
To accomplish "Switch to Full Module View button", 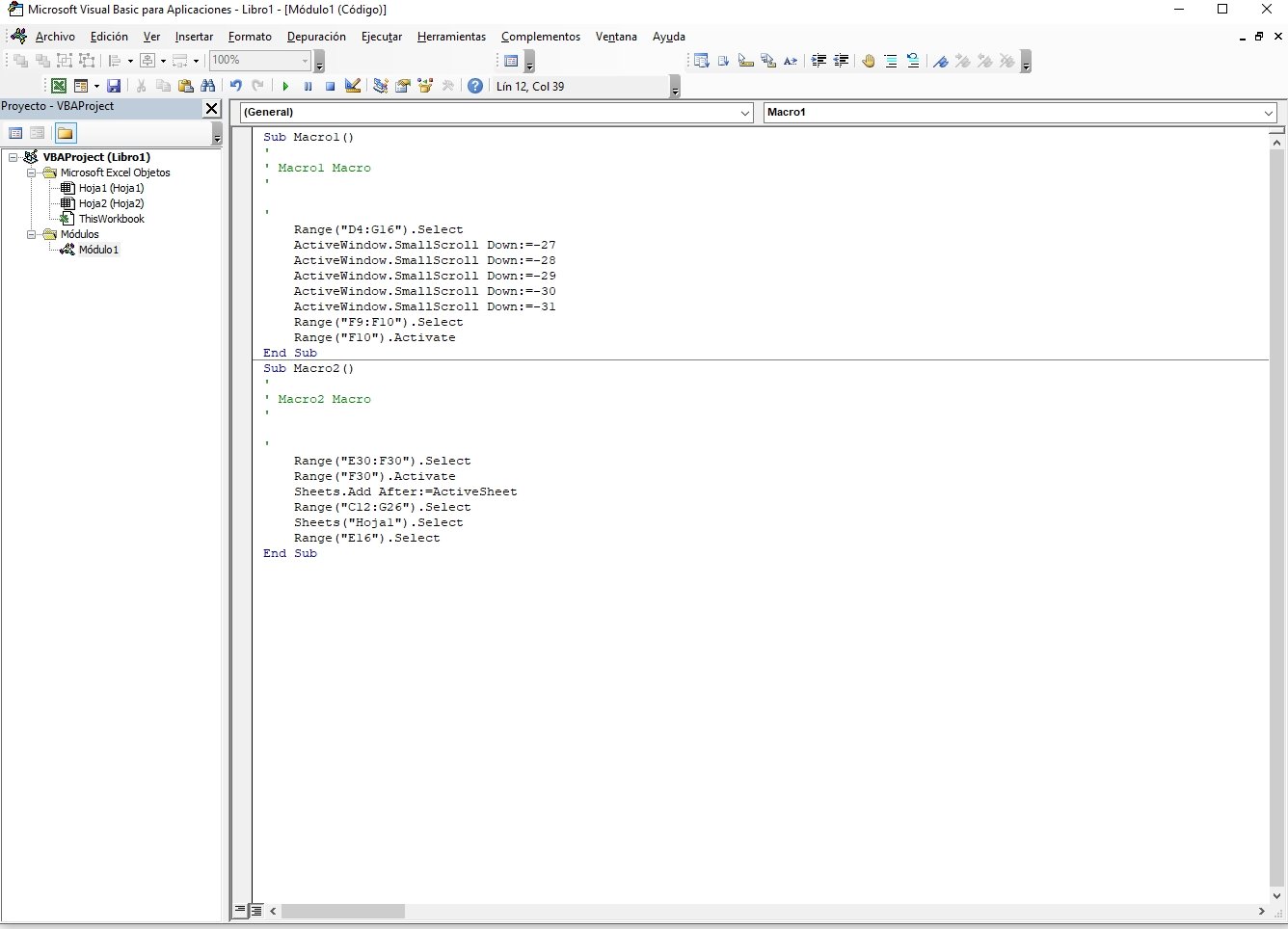I will point(256,911).
